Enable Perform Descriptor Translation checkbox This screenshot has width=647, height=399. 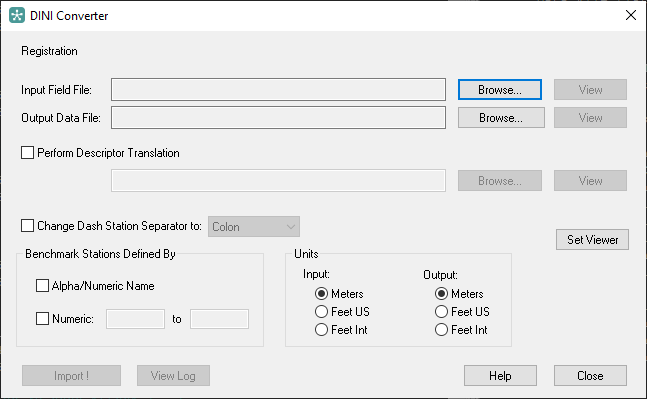(x=27, y=153)
